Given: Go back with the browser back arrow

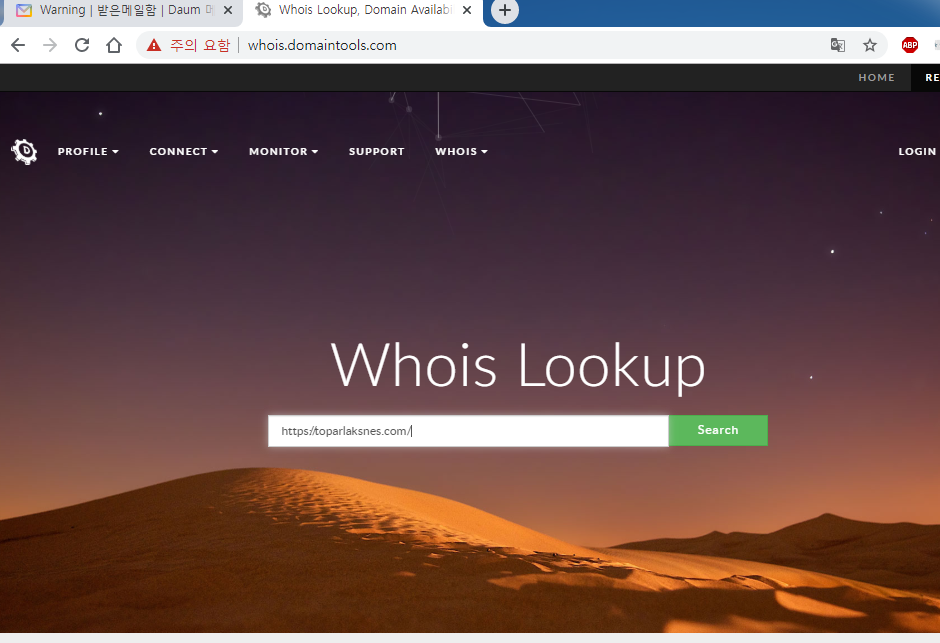Looking at the screenshot, I should coord(18,45).
